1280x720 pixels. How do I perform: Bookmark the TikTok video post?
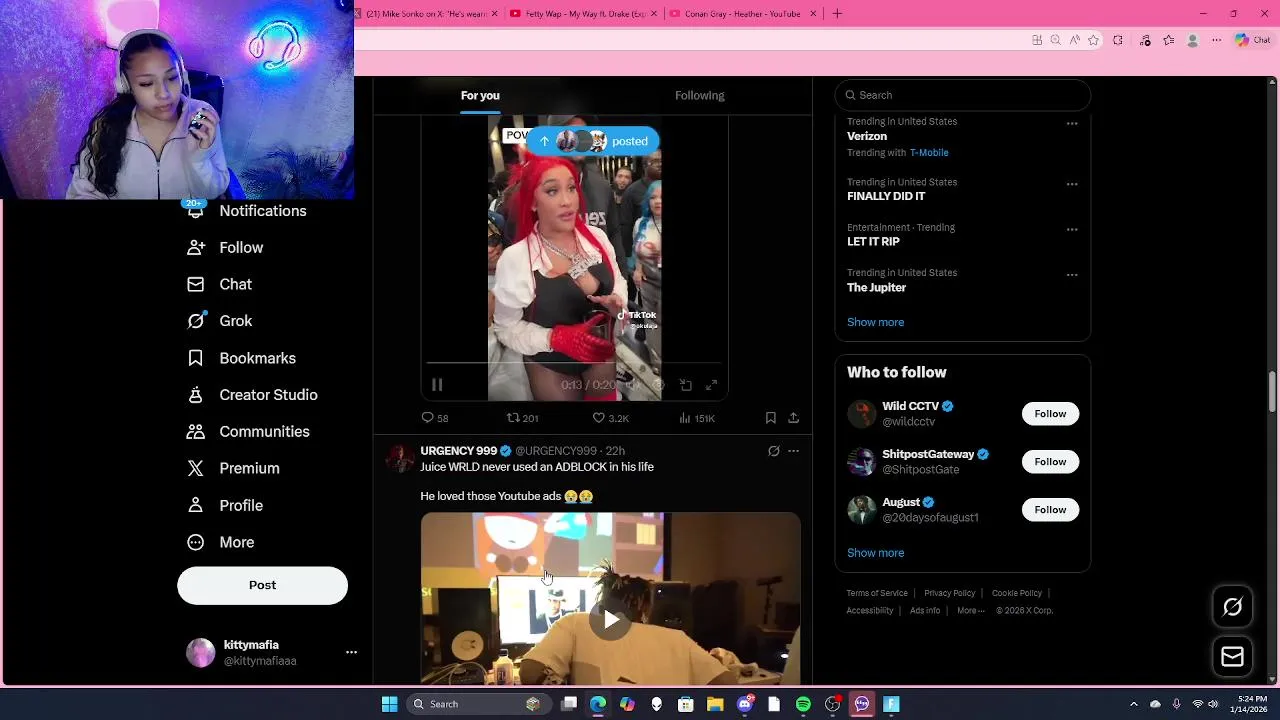point(770,418)
